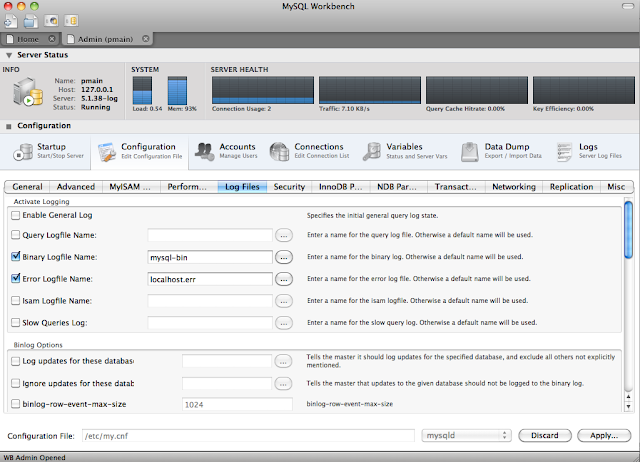This screenshot has height=462, width=640.
Task: Browse for Error Logfile Name file
Action: 284,280
